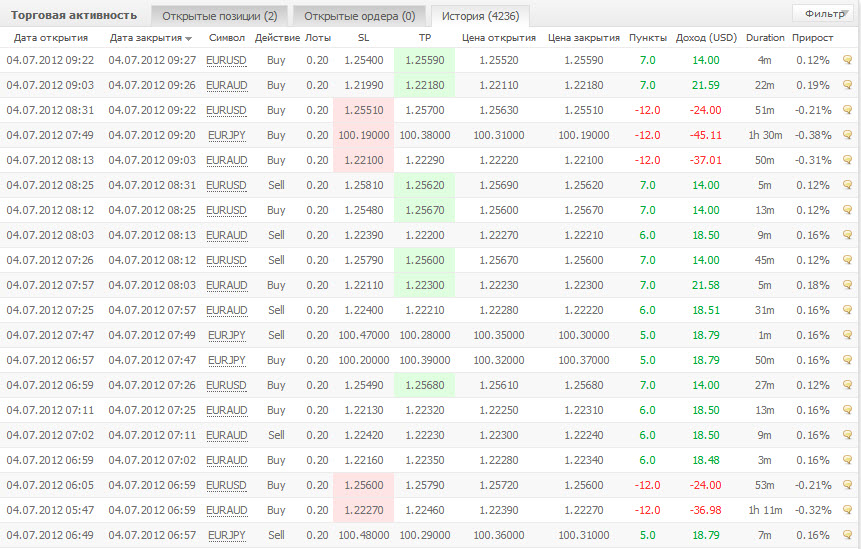Open EURAUD symbol link in trade closed 08:13
This screenshot has width=861, height=549.
(227, 236)
